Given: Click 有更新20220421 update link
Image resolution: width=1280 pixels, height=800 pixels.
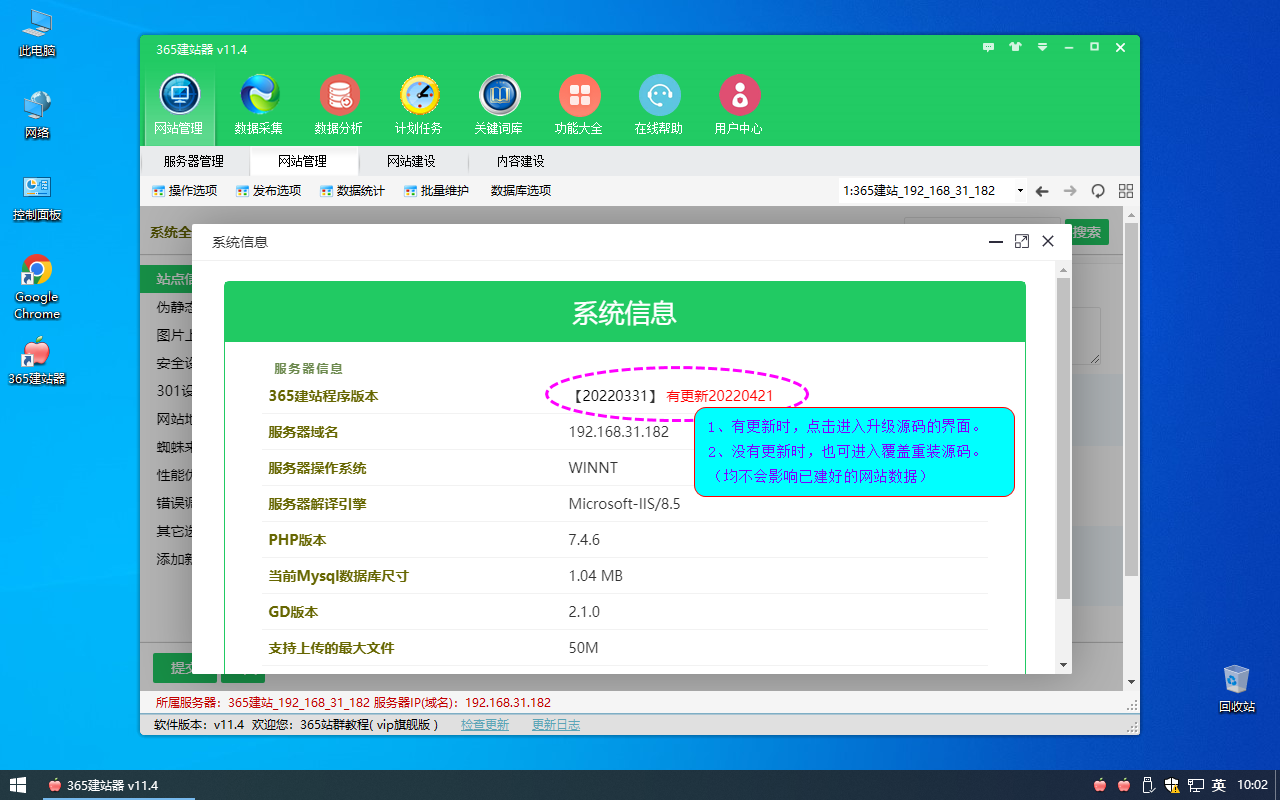Looking at the screenshot, I should [720, 396].
